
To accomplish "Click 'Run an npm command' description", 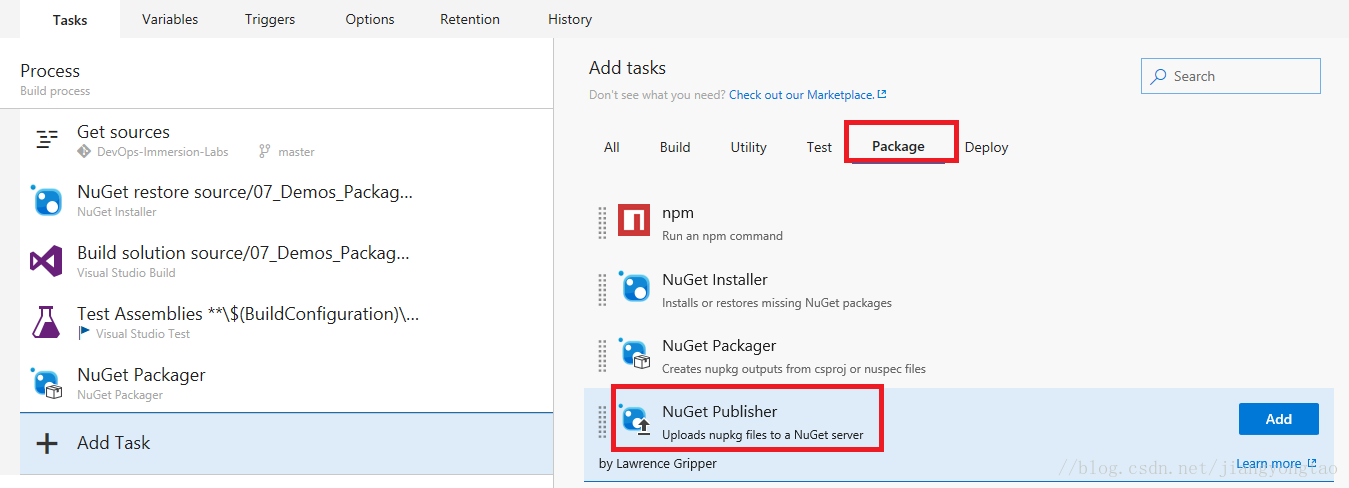I will [722, 236].
